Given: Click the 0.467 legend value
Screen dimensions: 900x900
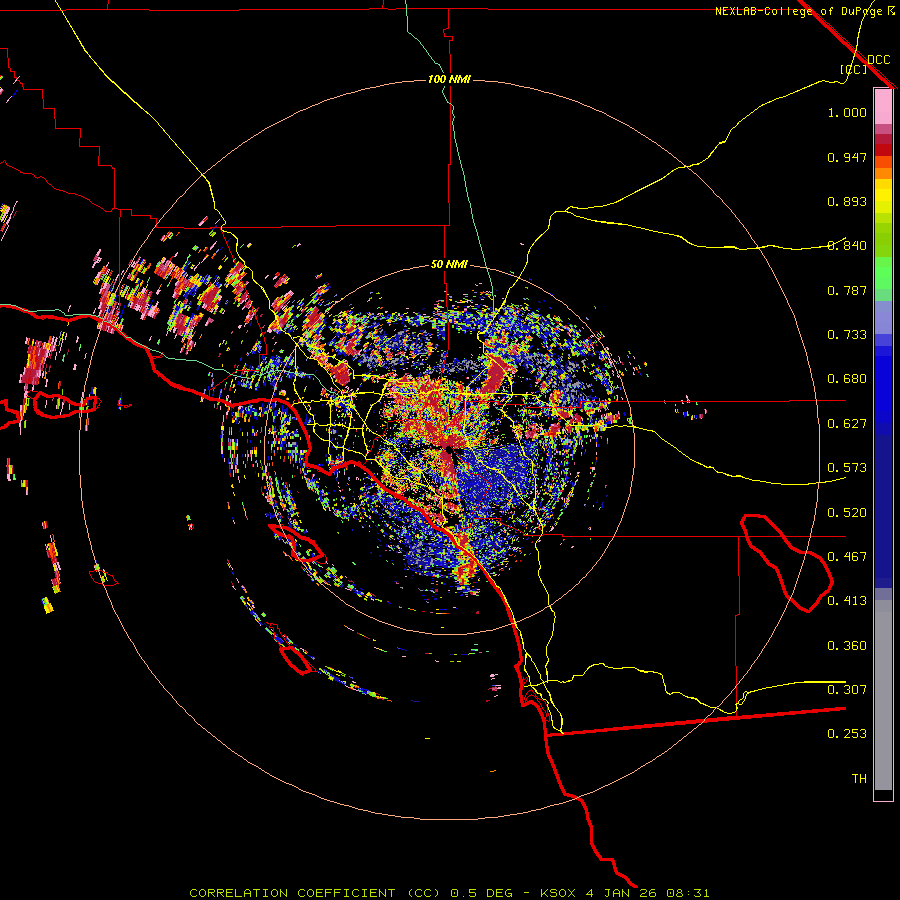Looking at the screenshot, I should coord(847,557).
